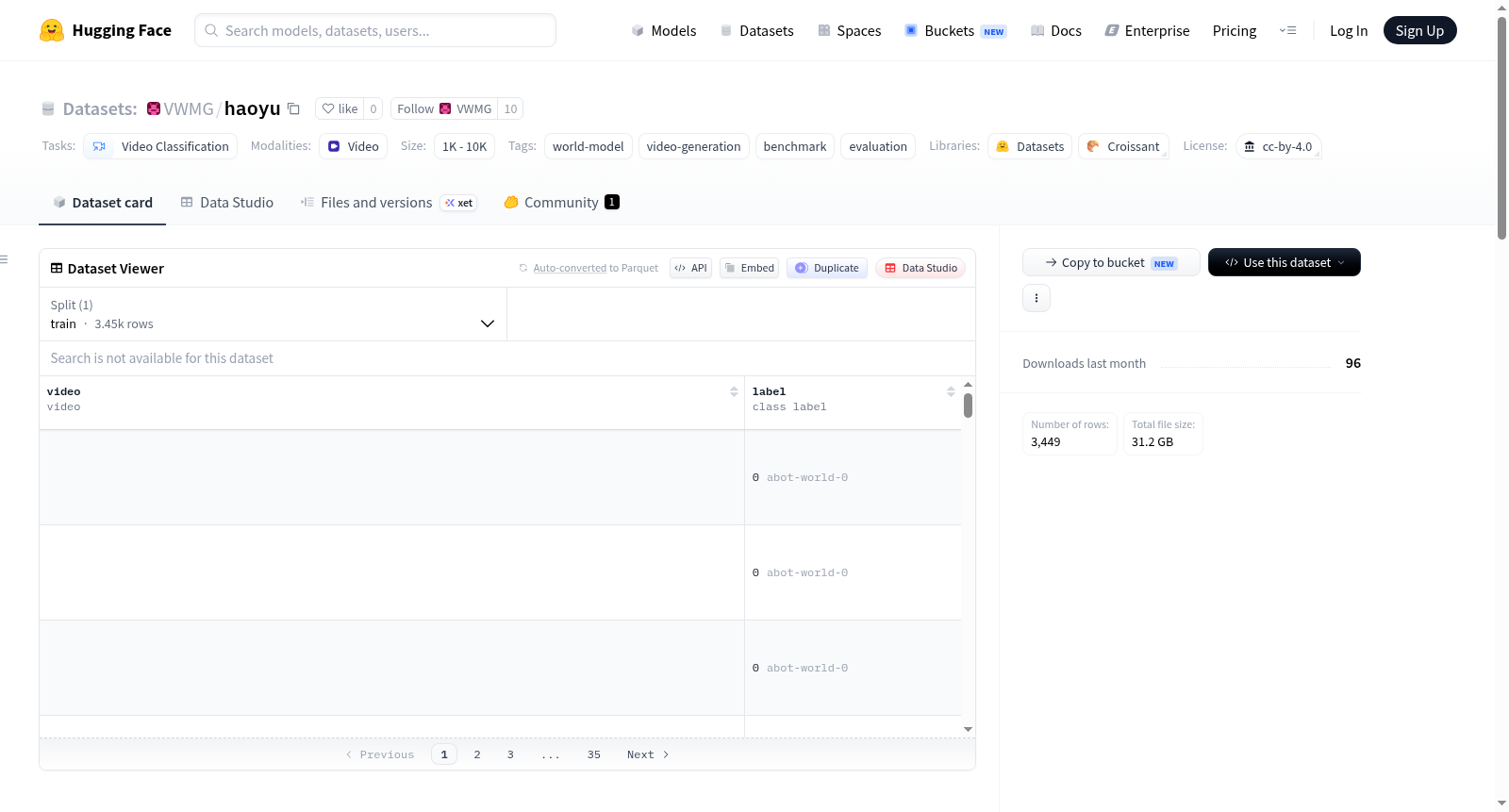Select the Video Classification task tag
This screenshot has width=1509, height=812.
click(x=160, y=146)
